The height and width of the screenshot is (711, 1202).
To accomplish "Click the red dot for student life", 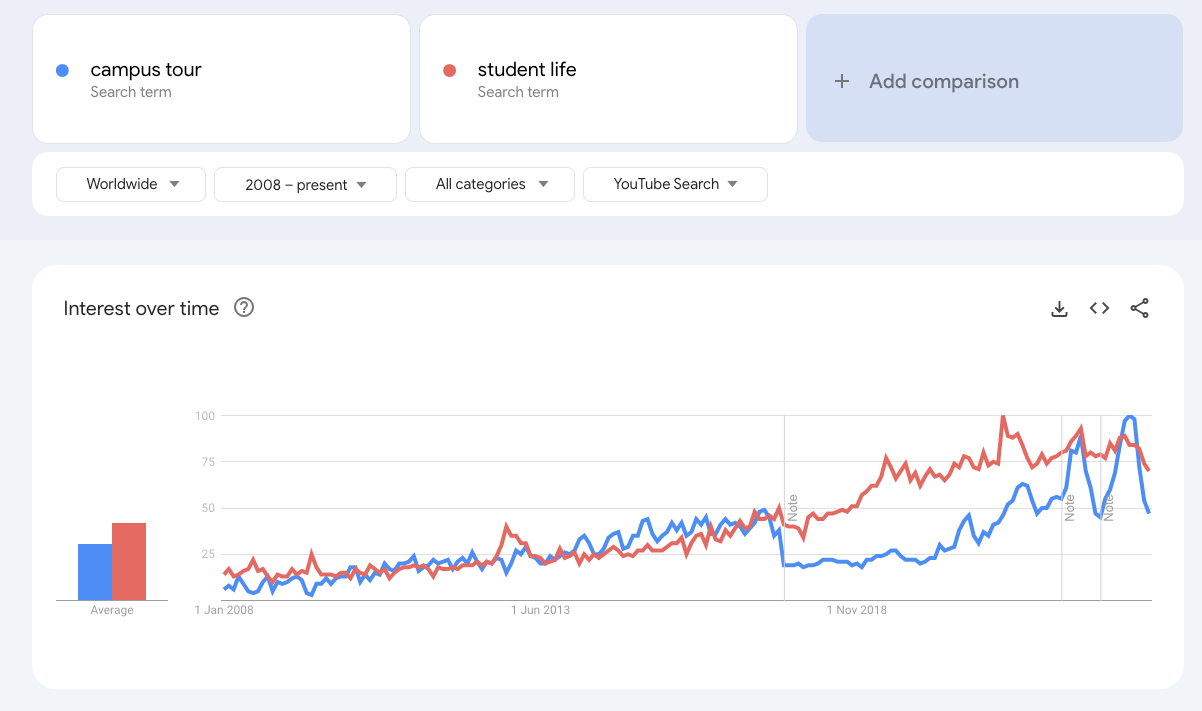I will tap(449, 70).
